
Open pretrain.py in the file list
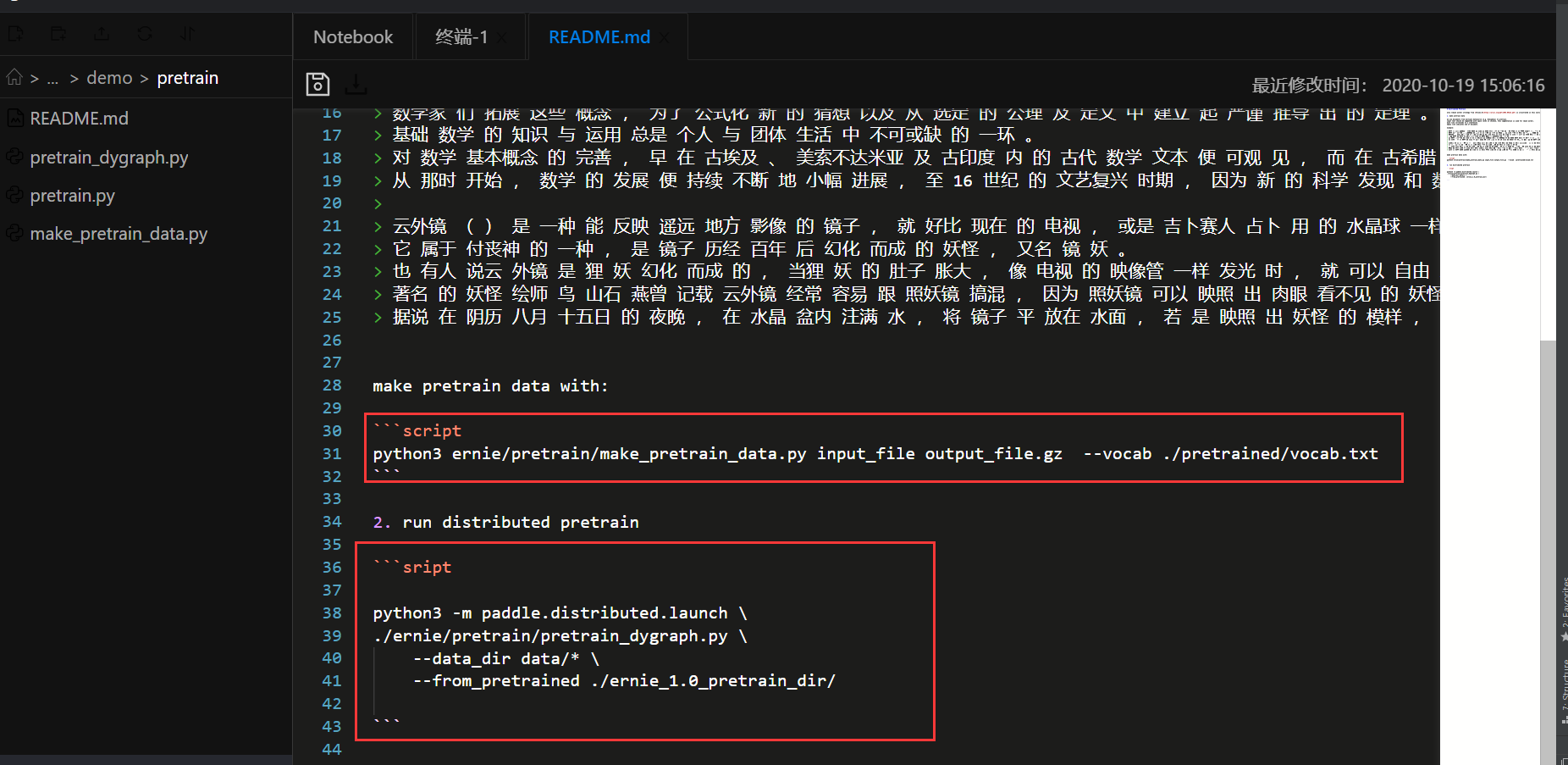(73, 196)
